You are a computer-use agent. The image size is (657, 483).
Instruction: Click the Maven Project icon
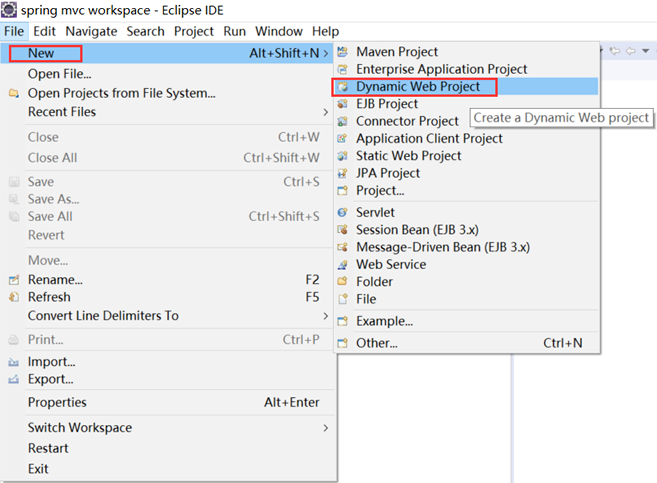point(343,52)
